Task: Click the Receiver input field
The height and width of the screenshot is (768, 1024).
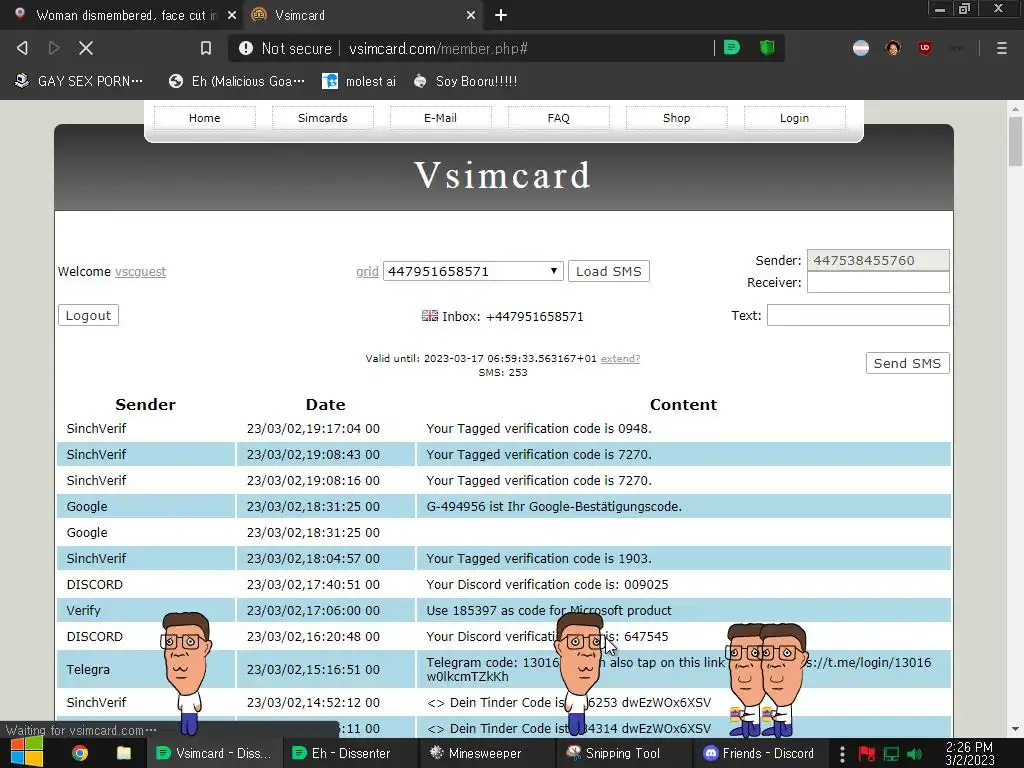Action: click(878, 282)
